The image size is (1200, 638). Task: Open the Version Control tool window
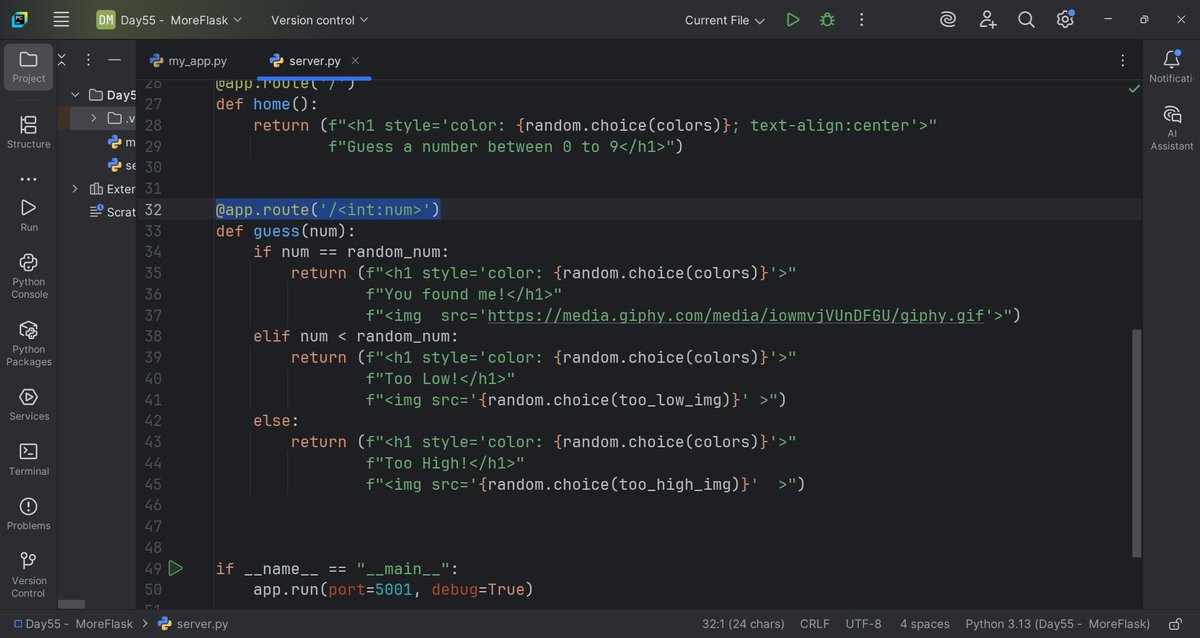pyautogui.click(x=28, y=575)
